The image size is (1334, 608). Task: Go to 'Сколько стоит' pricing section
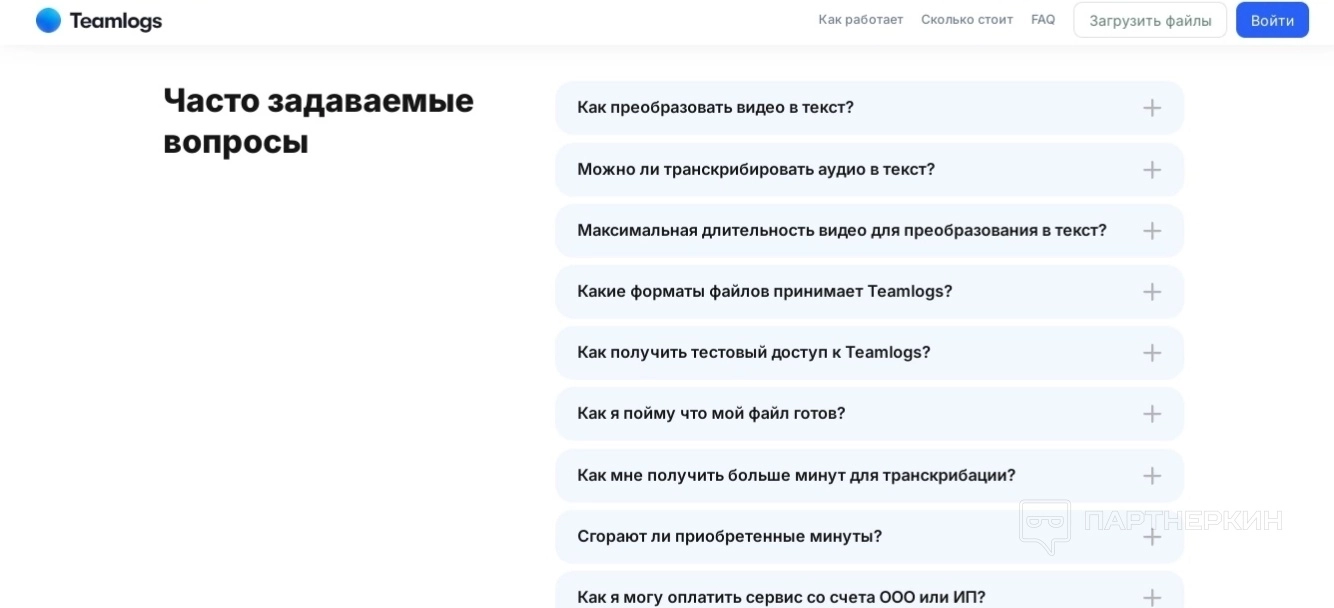coord(967,20)
